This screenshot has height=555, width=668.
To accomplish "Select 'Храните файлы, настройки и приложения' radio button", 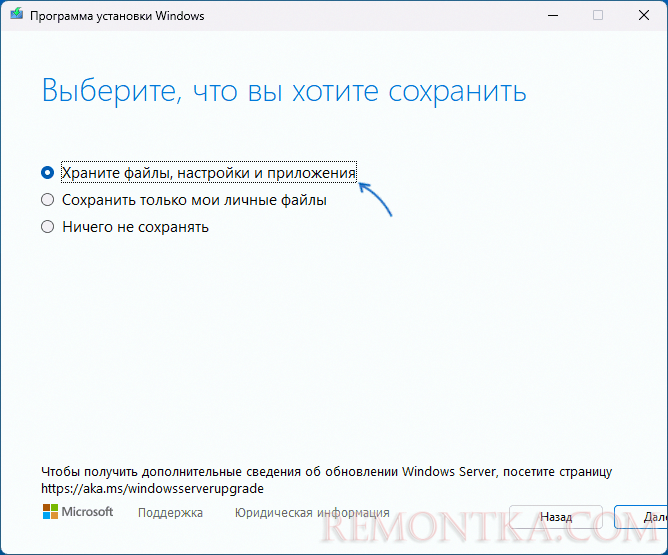I will (47, 173).
